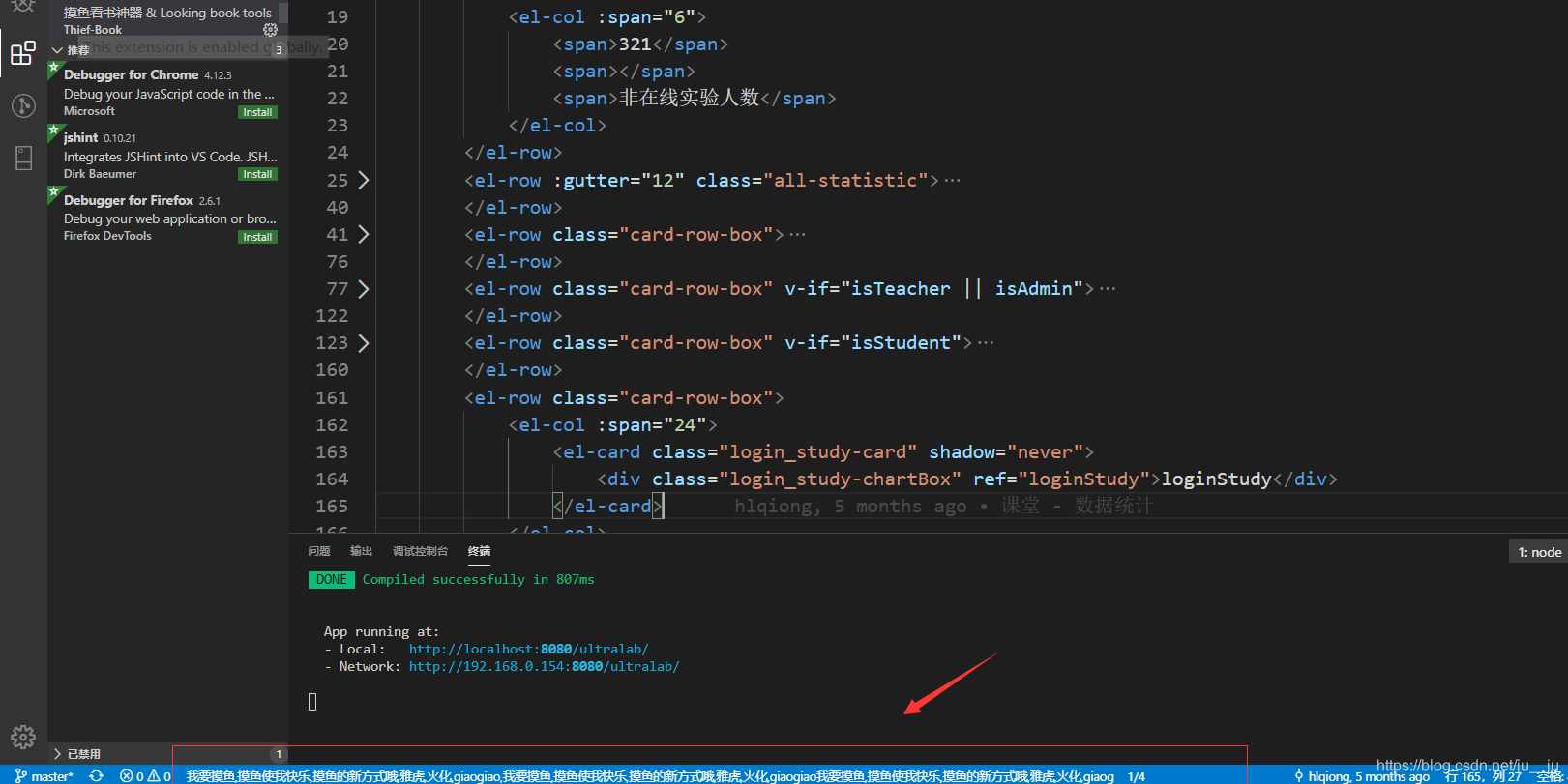The width and height of the screenshot is (1568, 784).
Task: Click the DONE badge in terminal
Action: pyautogui.click(x=331, y=579)
